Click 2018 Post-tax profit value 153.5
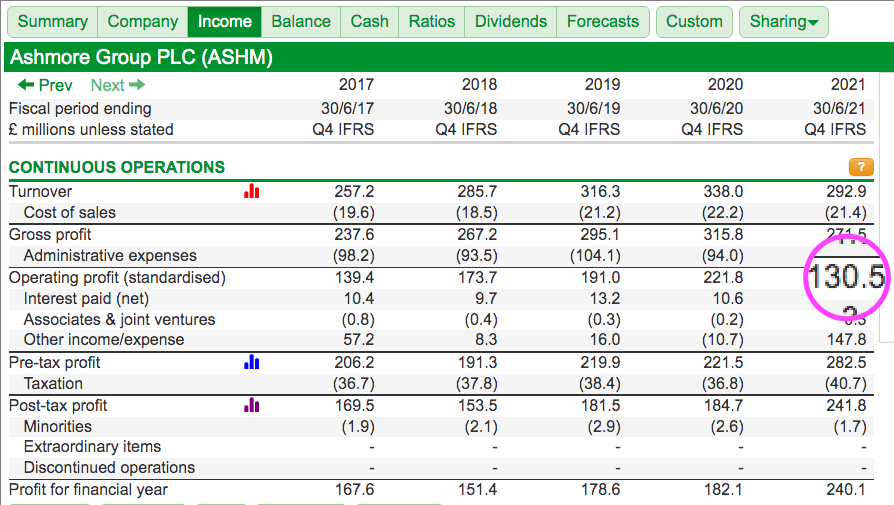 tap(477, 405)
